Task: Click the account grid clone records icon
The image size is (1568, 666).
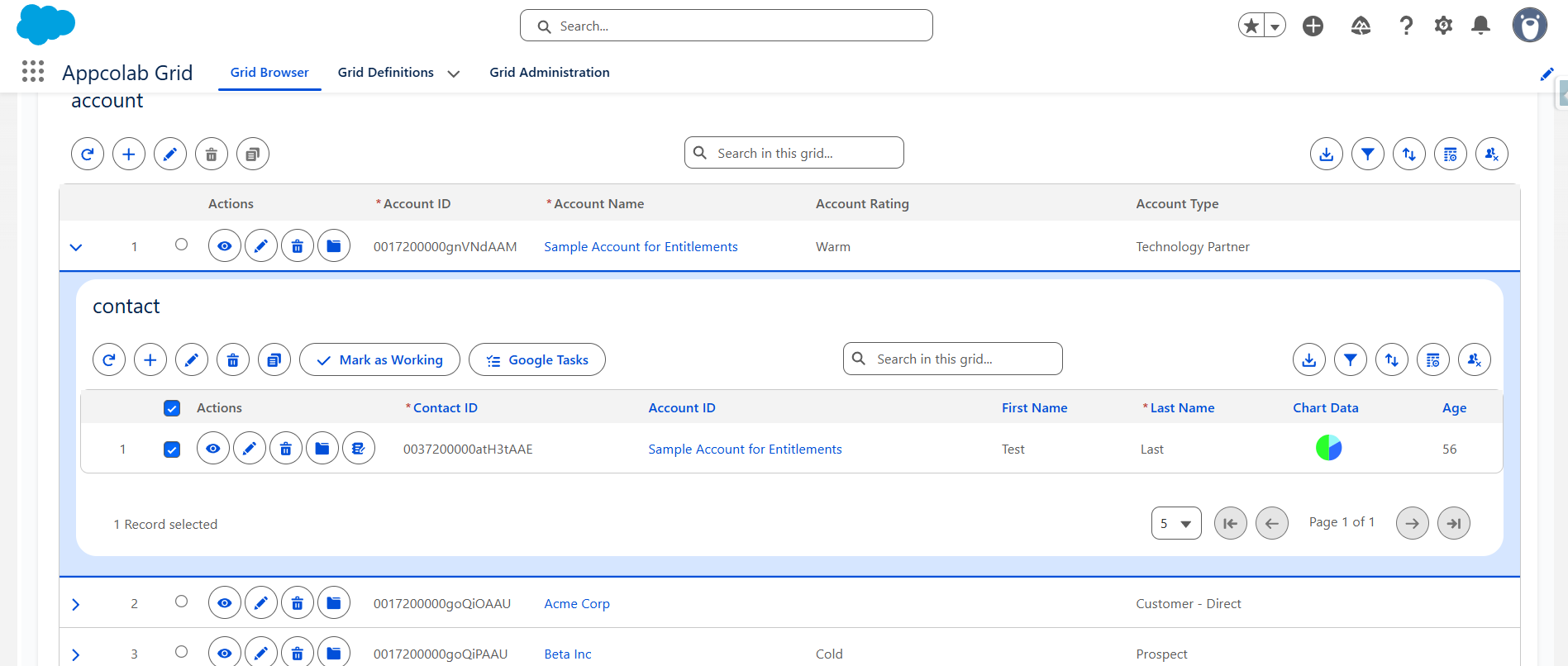Action: [x=253, y=154]
